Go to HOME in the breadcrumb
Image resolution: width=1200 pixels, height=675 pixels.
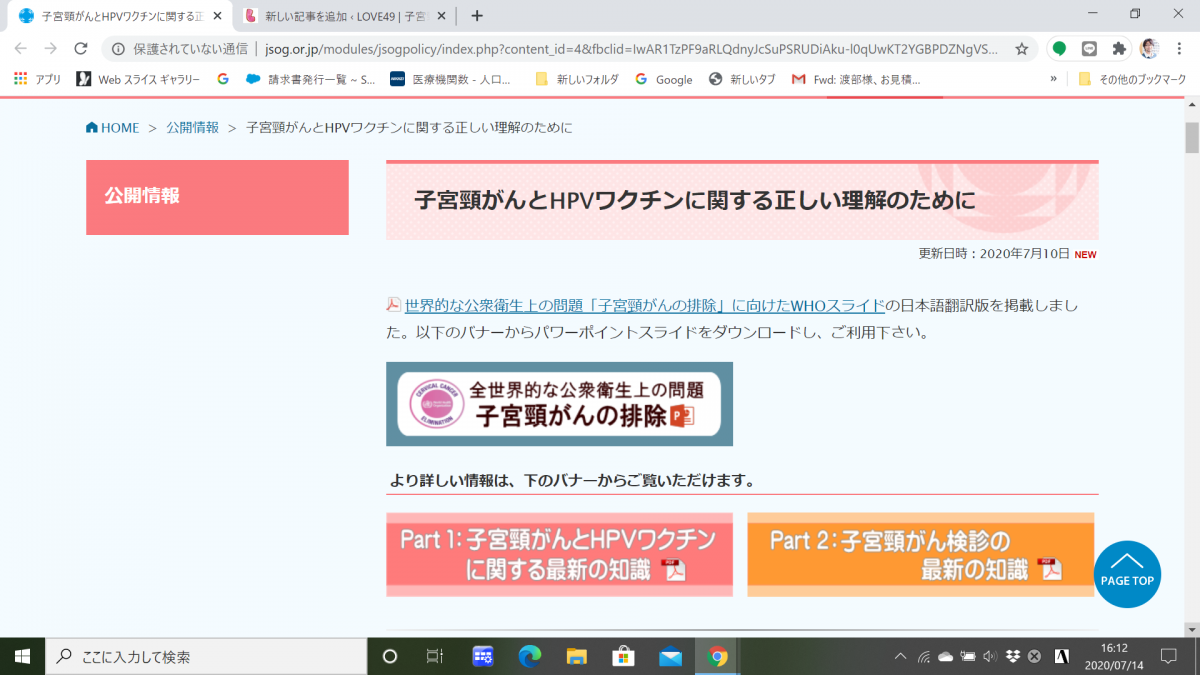[x=112, y=128]
